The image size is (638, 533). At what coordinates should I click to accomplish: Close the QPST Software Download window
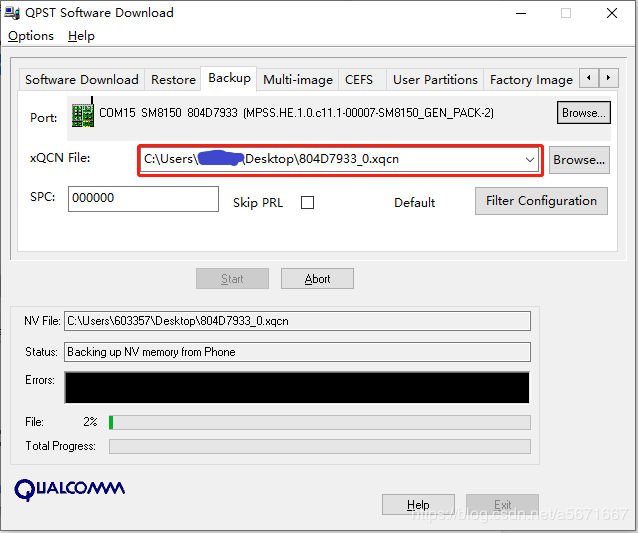point(612,13)
